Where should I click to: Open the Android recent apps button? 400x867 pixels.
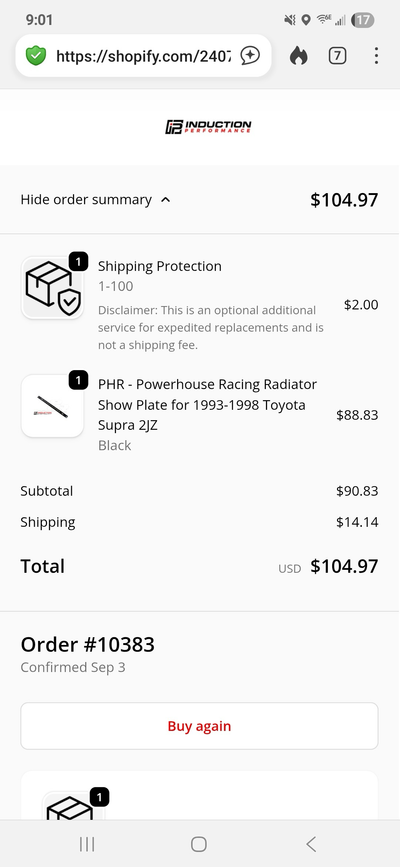click(87, 844)
